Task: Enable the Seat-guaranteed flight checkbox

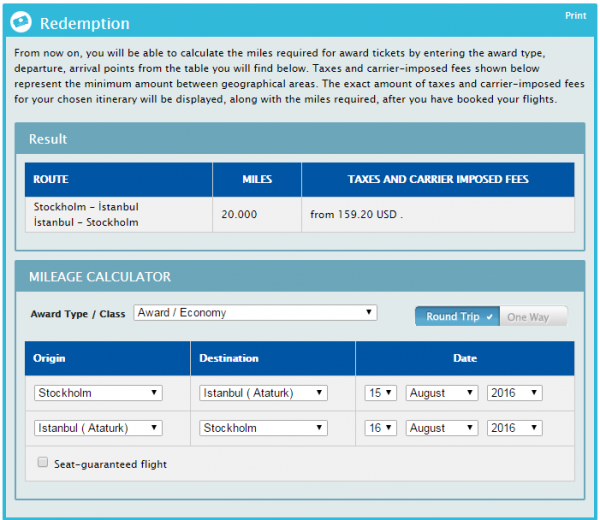Action: 42,463
